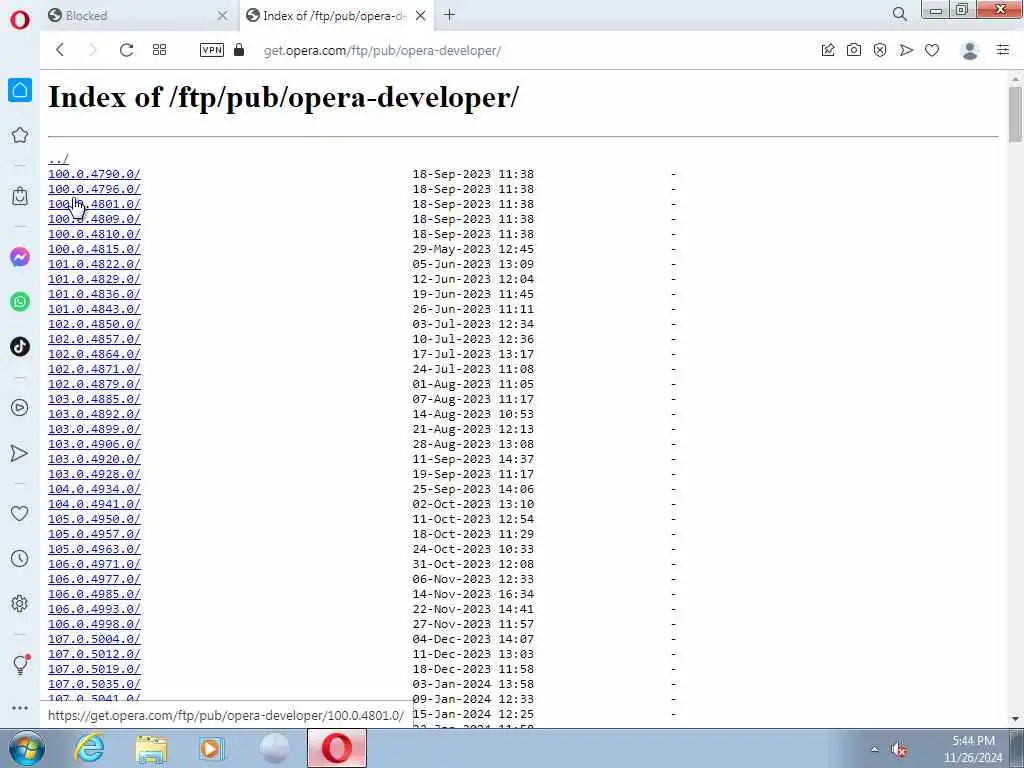Open the 100.0.4815.0/ folder link
The width and height of the screenshot is (1024, 768).
[x=94, y=249]
